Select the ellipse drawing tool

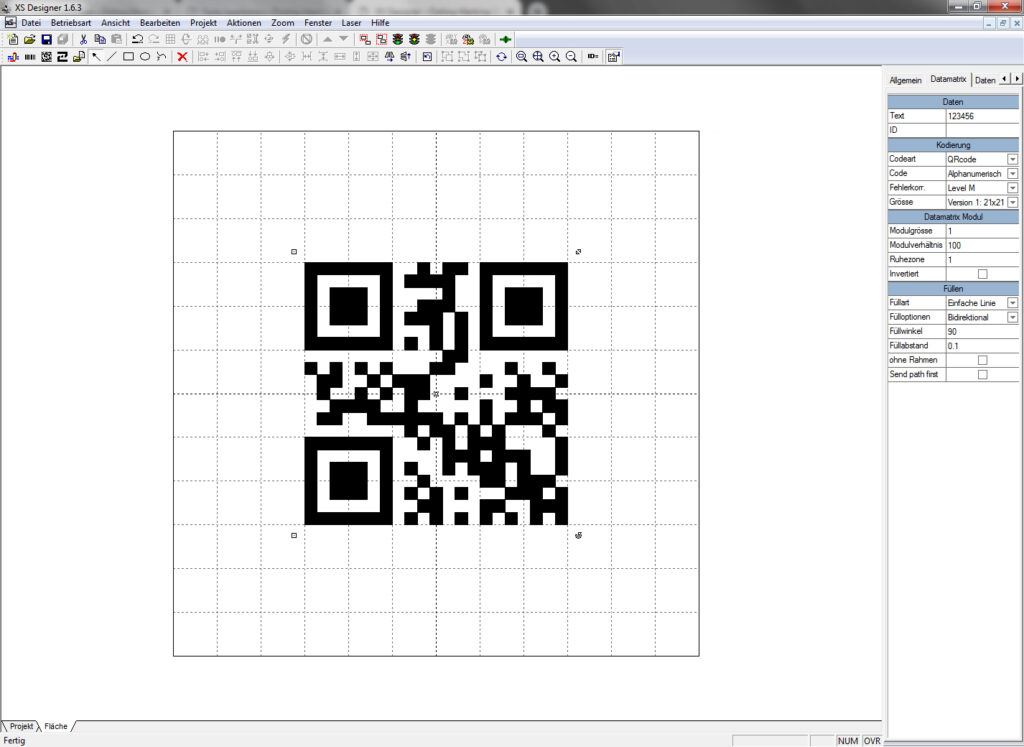(x=144, y=57)
